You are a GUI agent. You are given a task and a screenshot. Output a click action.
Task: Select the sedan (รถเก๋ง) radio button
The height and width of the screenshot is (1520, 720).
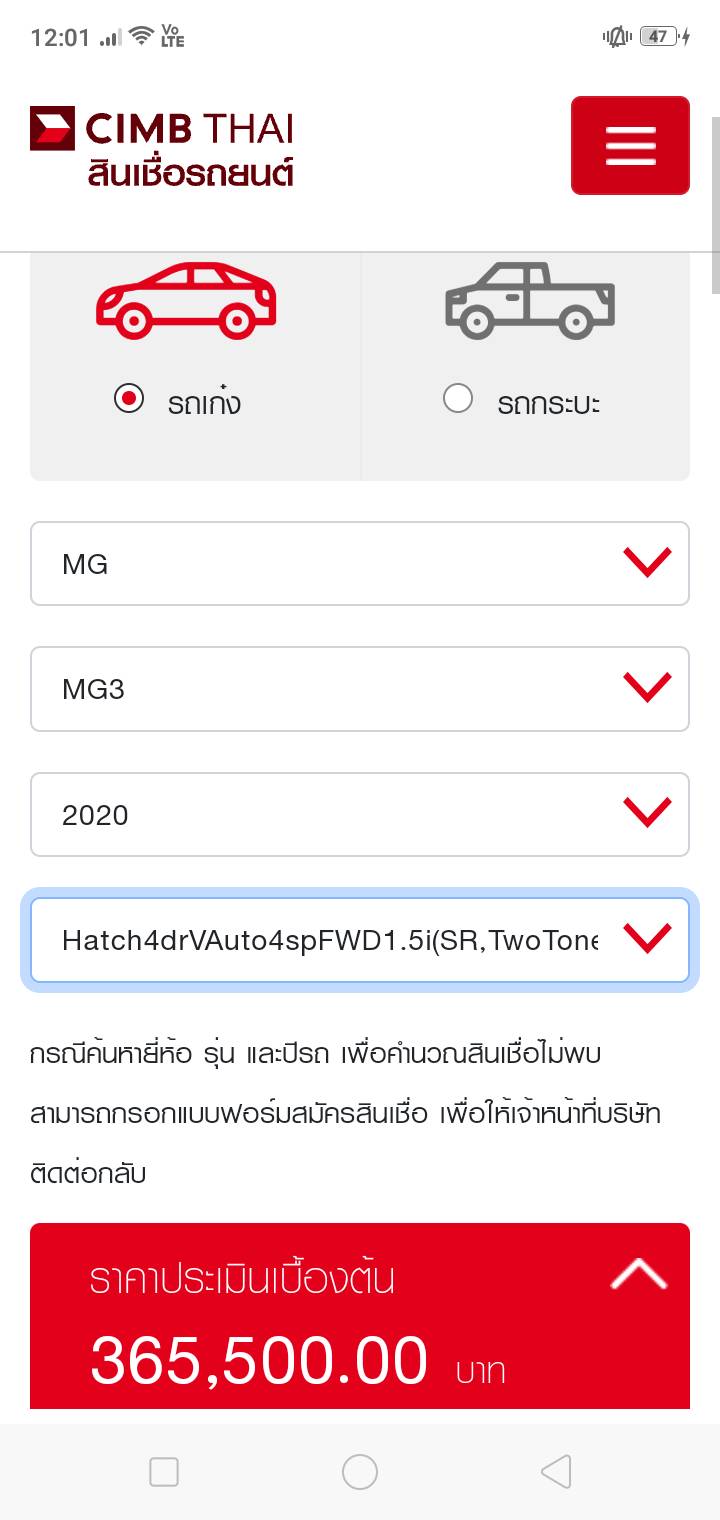click(x=129, y=400)
